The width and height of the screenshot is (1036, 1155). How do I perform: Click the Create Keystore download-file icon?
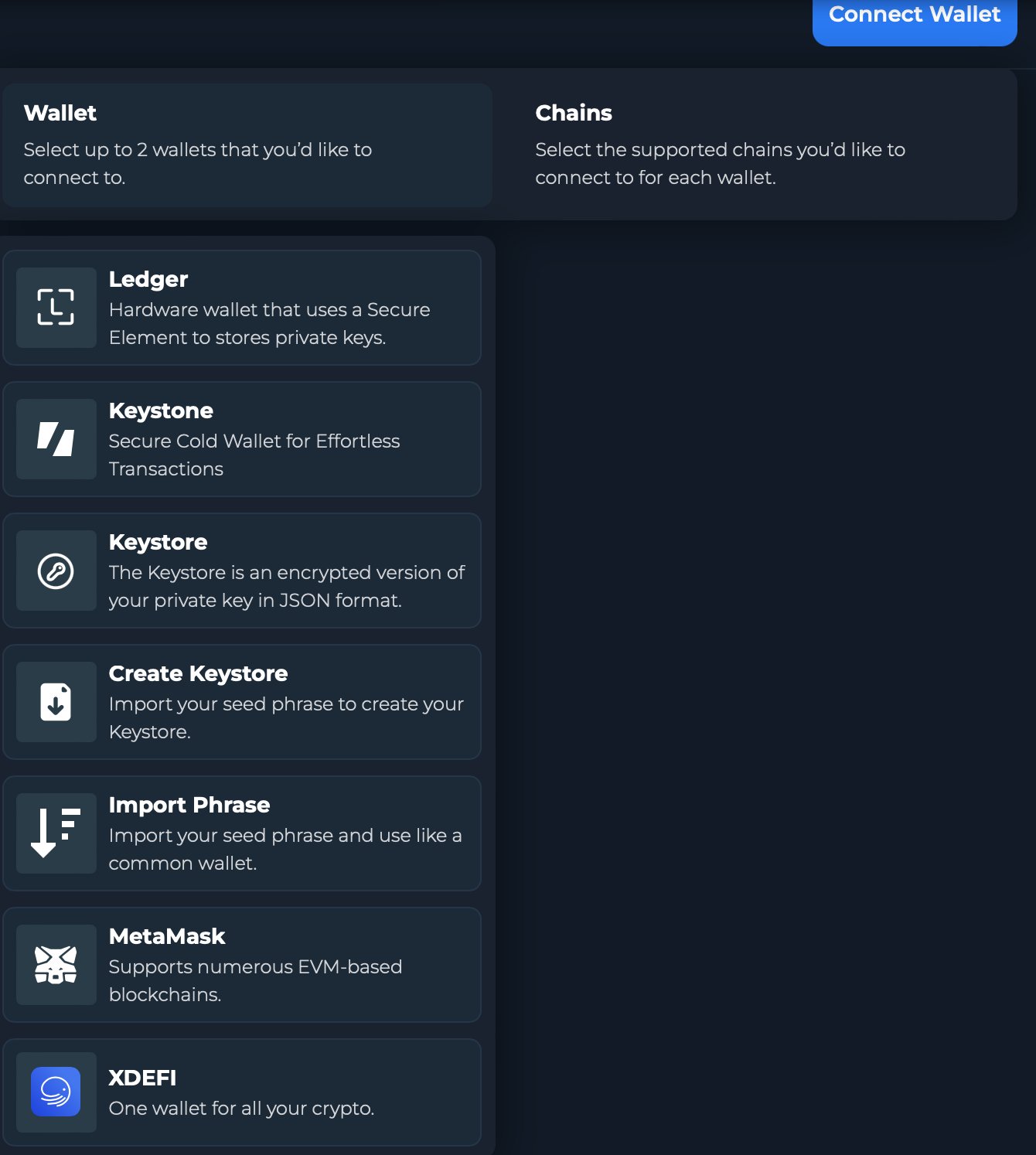pyautogui.click(x=56, y=702)
